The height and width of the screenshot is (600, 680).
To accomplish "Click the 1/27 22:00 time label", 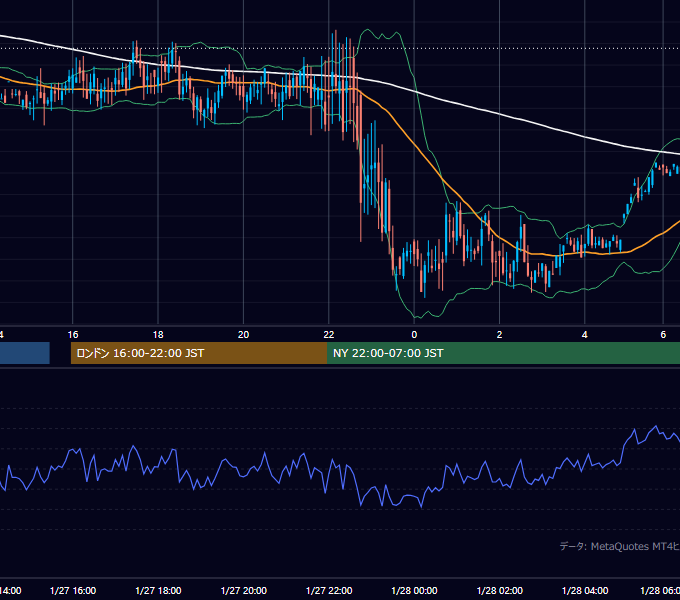I will click(329, 590).
